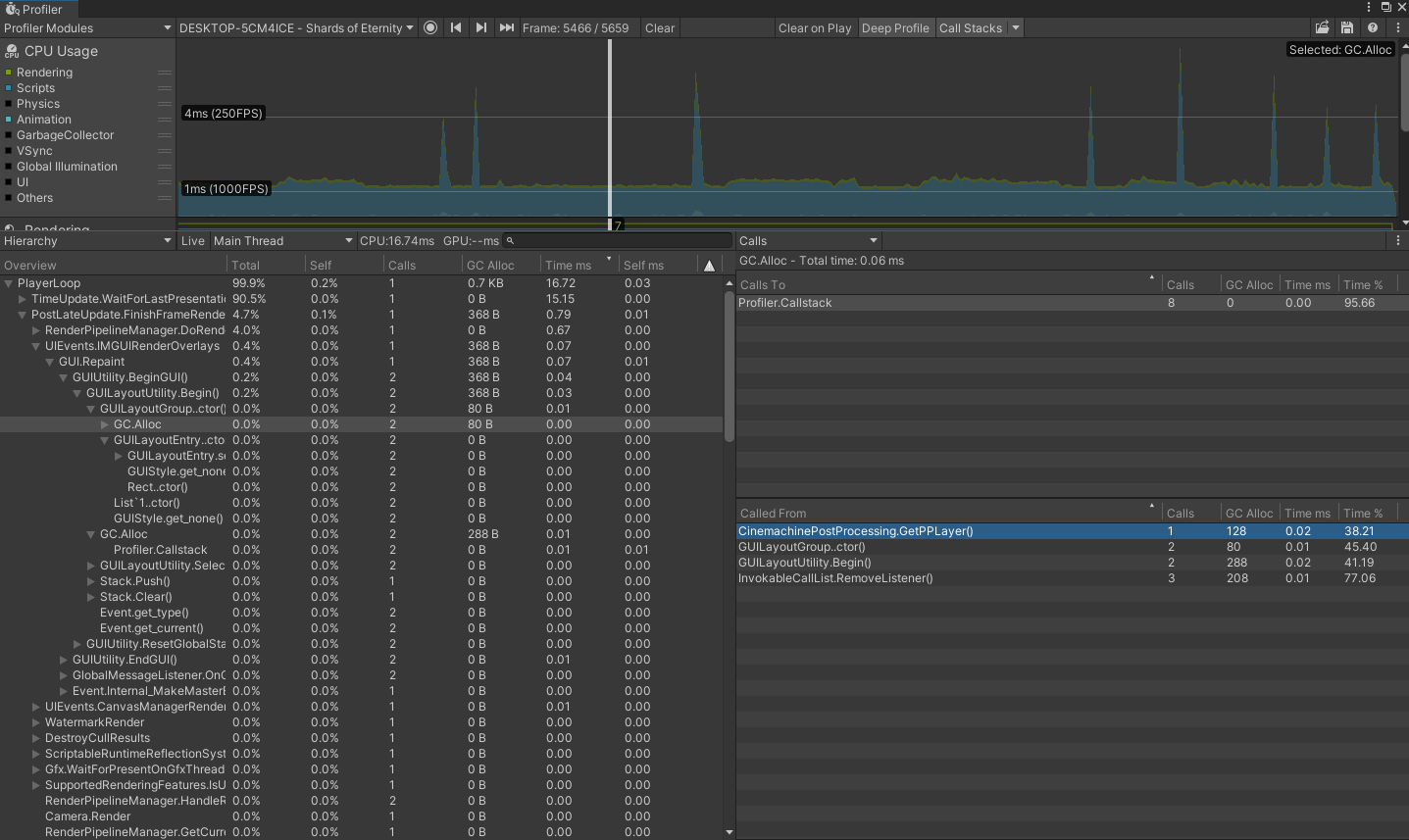Jump to the first frame
This screenshot has width=1409, height=840.
[456, 27]
